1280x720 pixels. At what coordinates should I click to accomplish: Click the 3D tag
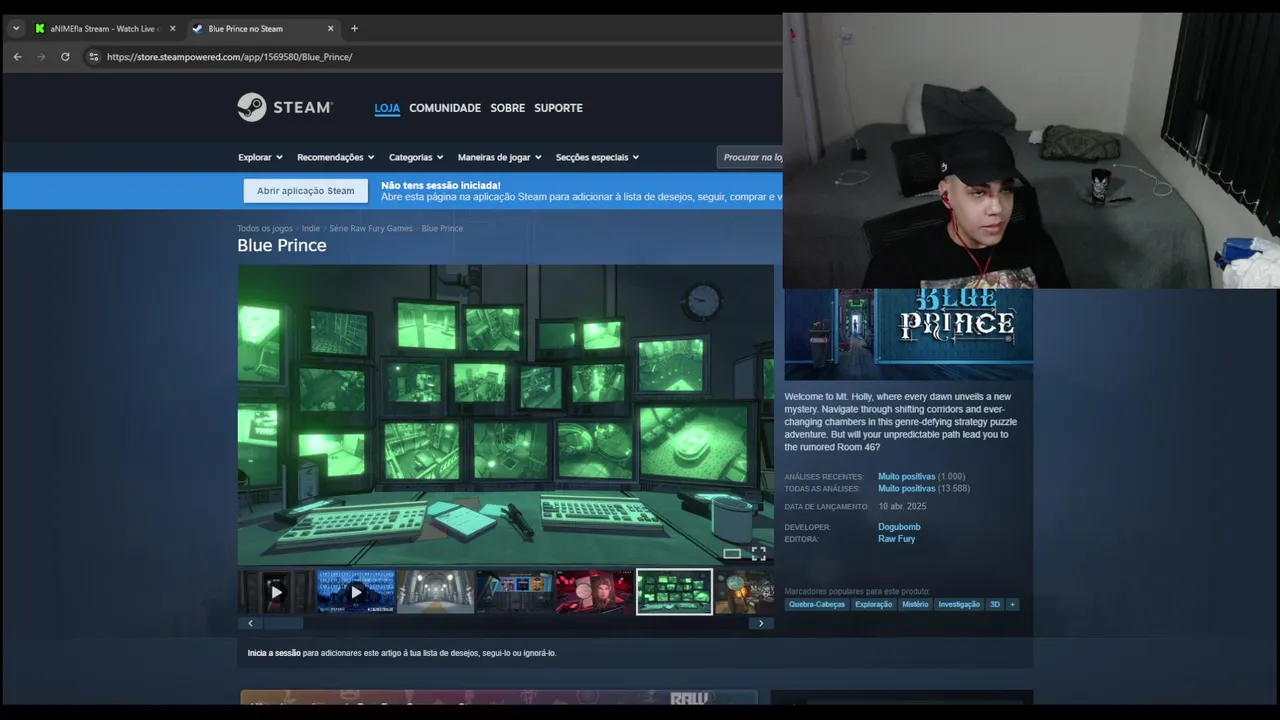(x=995, y=604)
